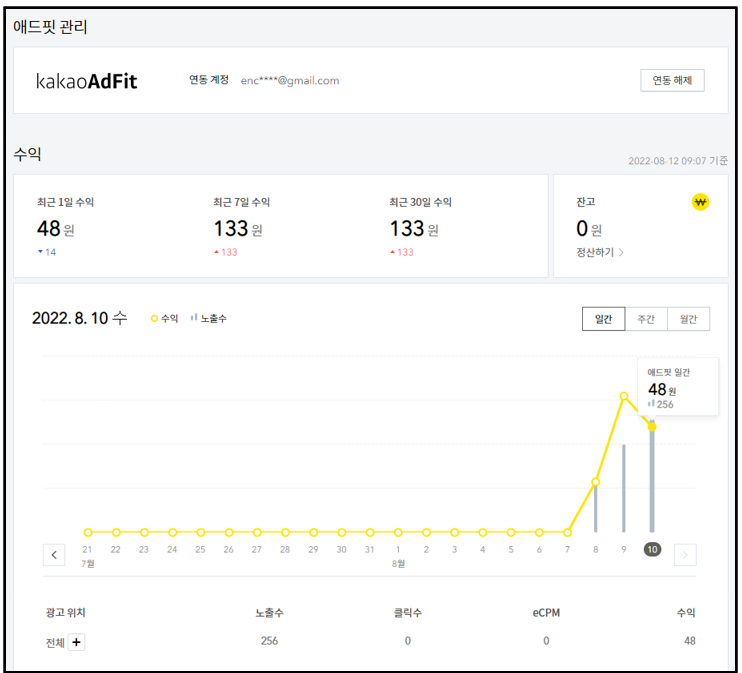Click the revenue value 48 in table
Viewport: 742px width, 673px height.
pyautogui.click(x=689, y=641)
